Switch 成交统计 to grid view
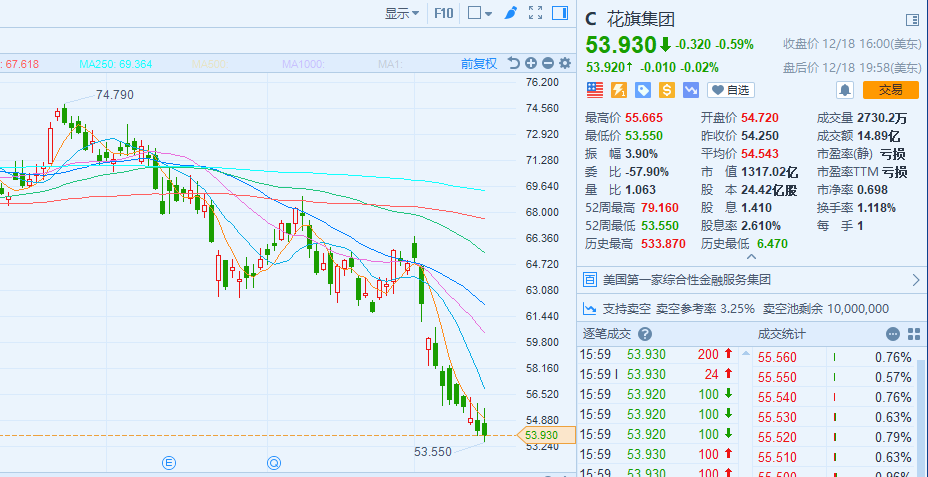Screen dimensions: 928x477 coord(914,334)
